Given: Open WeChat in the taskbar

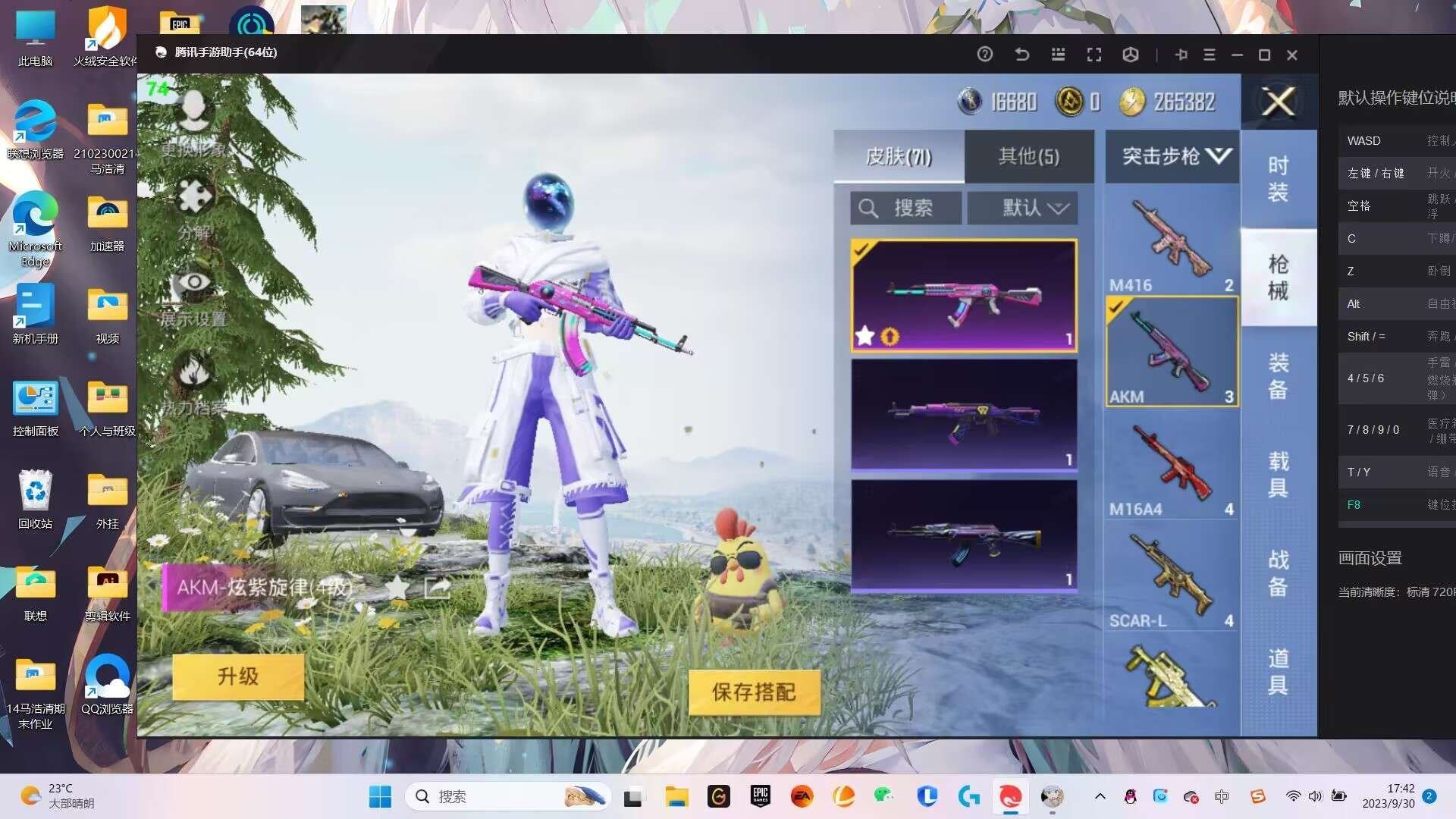Looking at the screenshot, I should [x=883, y=796].
